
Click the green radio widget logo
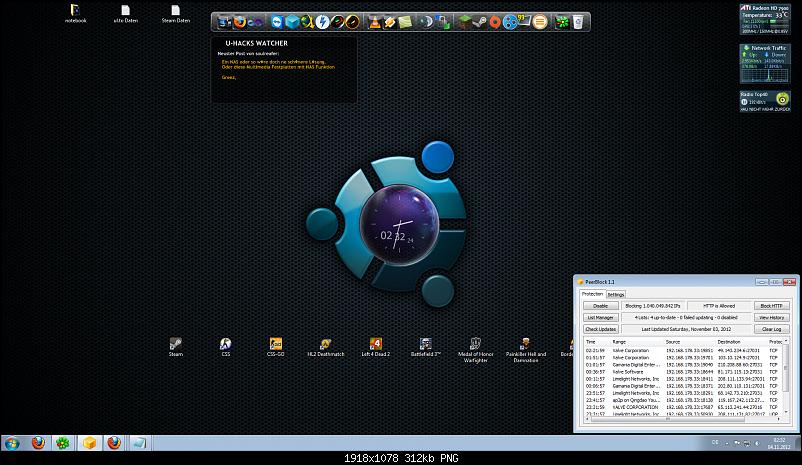782,99
